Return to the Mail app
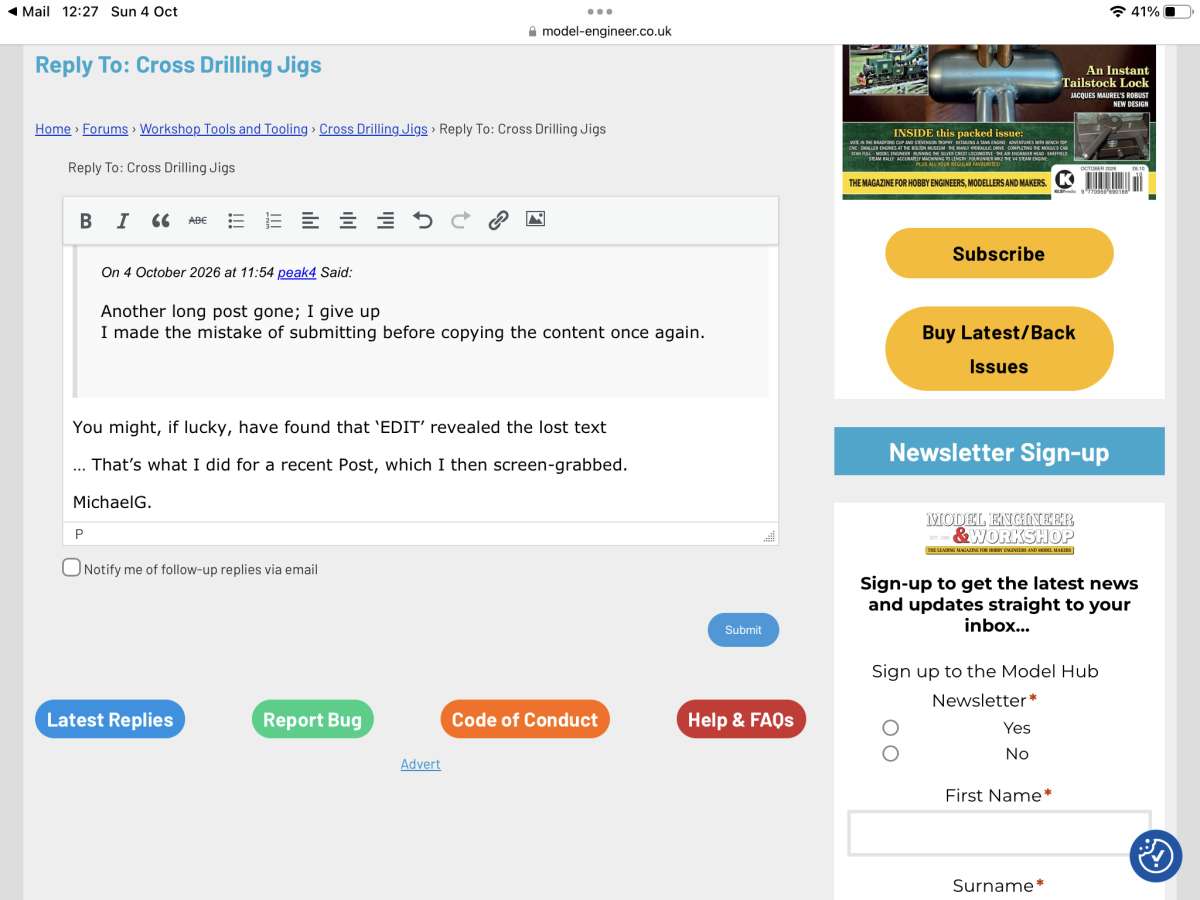Image resolution: width=1200 pixels, height=900 pixels. (x=29, y=11)
